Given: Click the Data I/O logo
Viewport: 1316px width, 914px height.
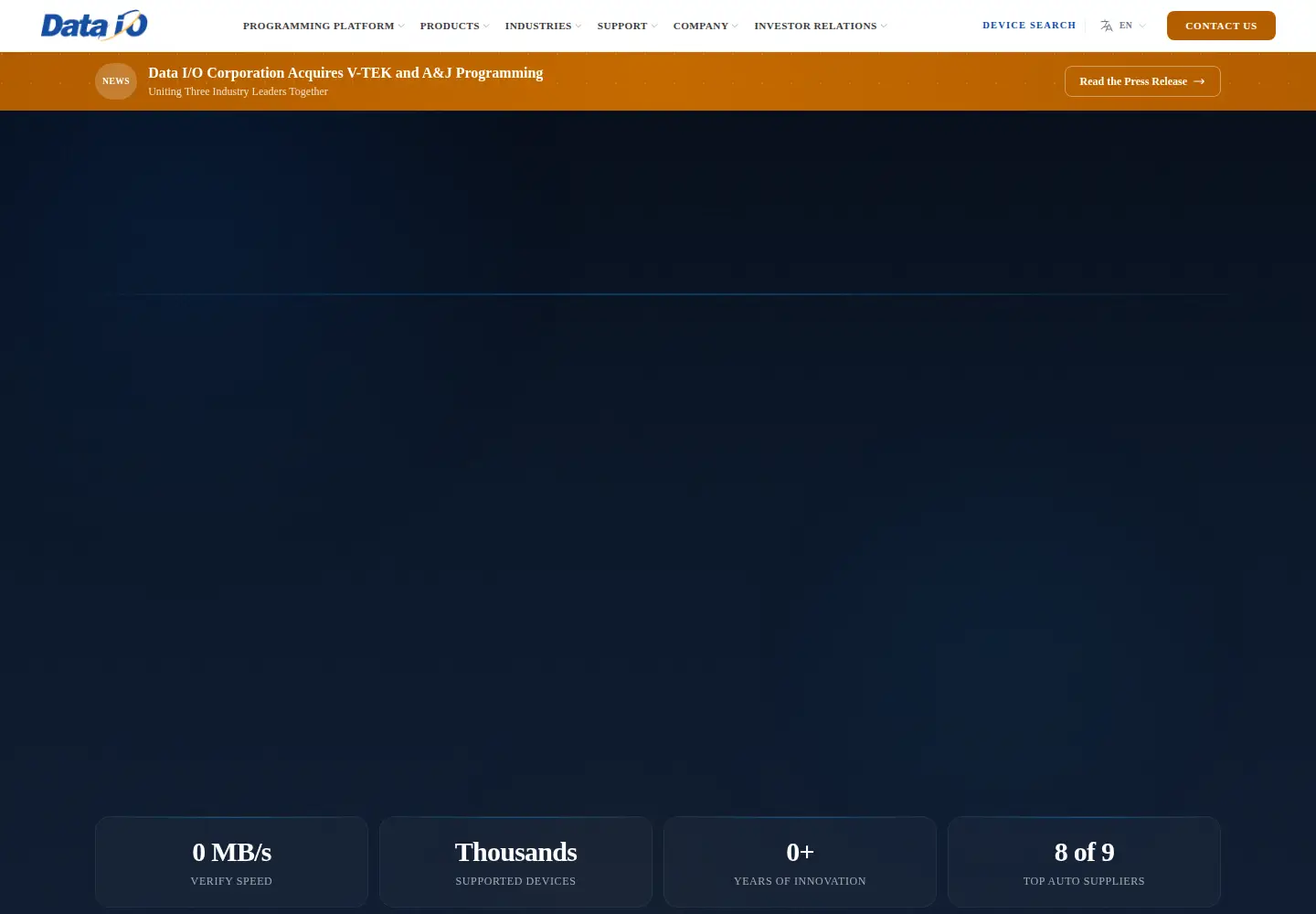Looking at the screenshot, I should [x=94, y=26].
